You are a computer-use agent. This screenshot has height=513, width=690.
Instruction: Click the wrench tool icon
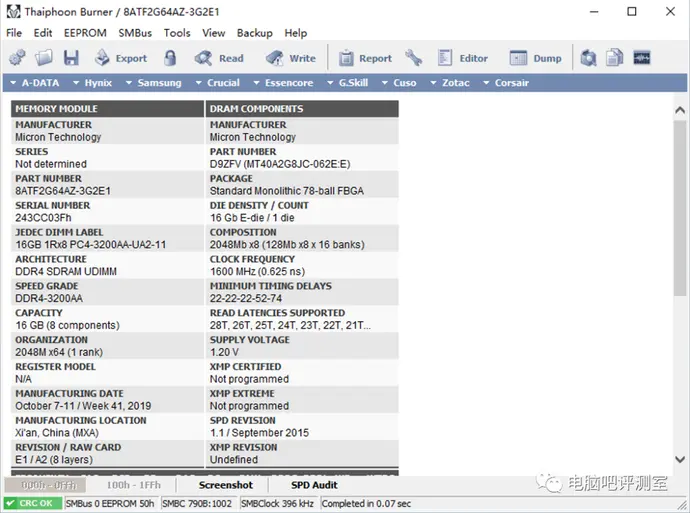414,58
